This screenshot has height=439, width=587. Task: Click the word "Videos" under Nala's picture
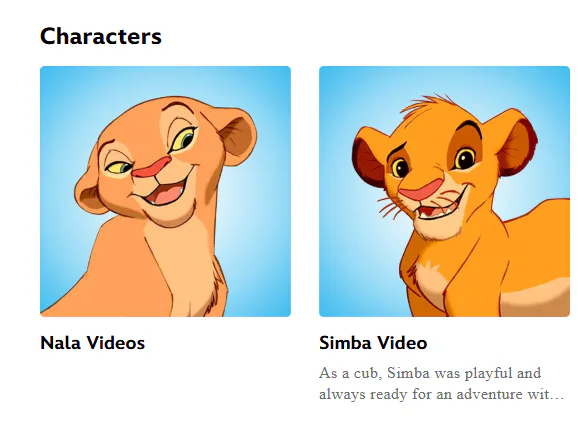(116, 343)
